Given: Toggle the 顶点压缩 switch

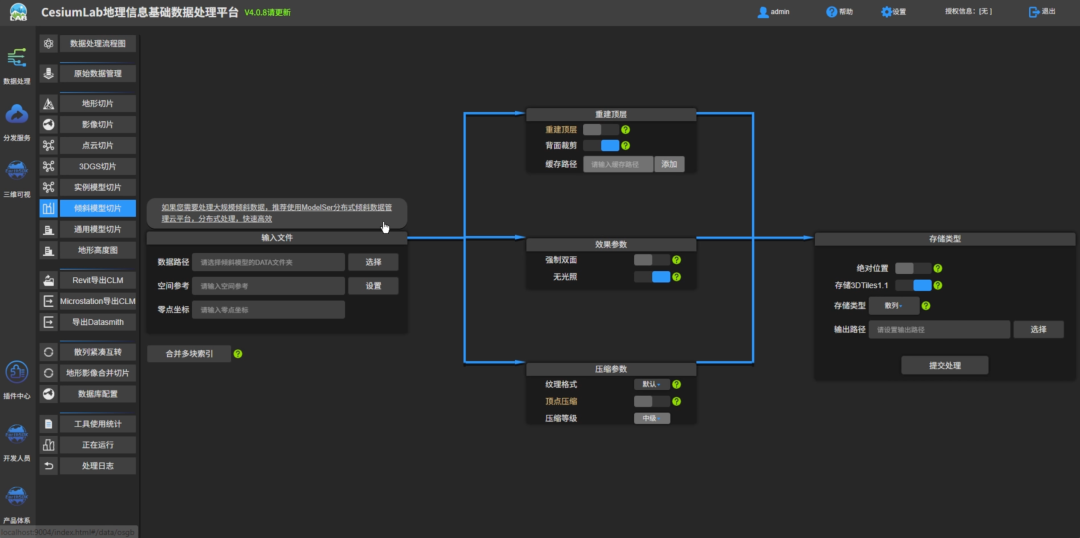Looking at the screenshot, I should pyautogui.click(x=652, y=402).
